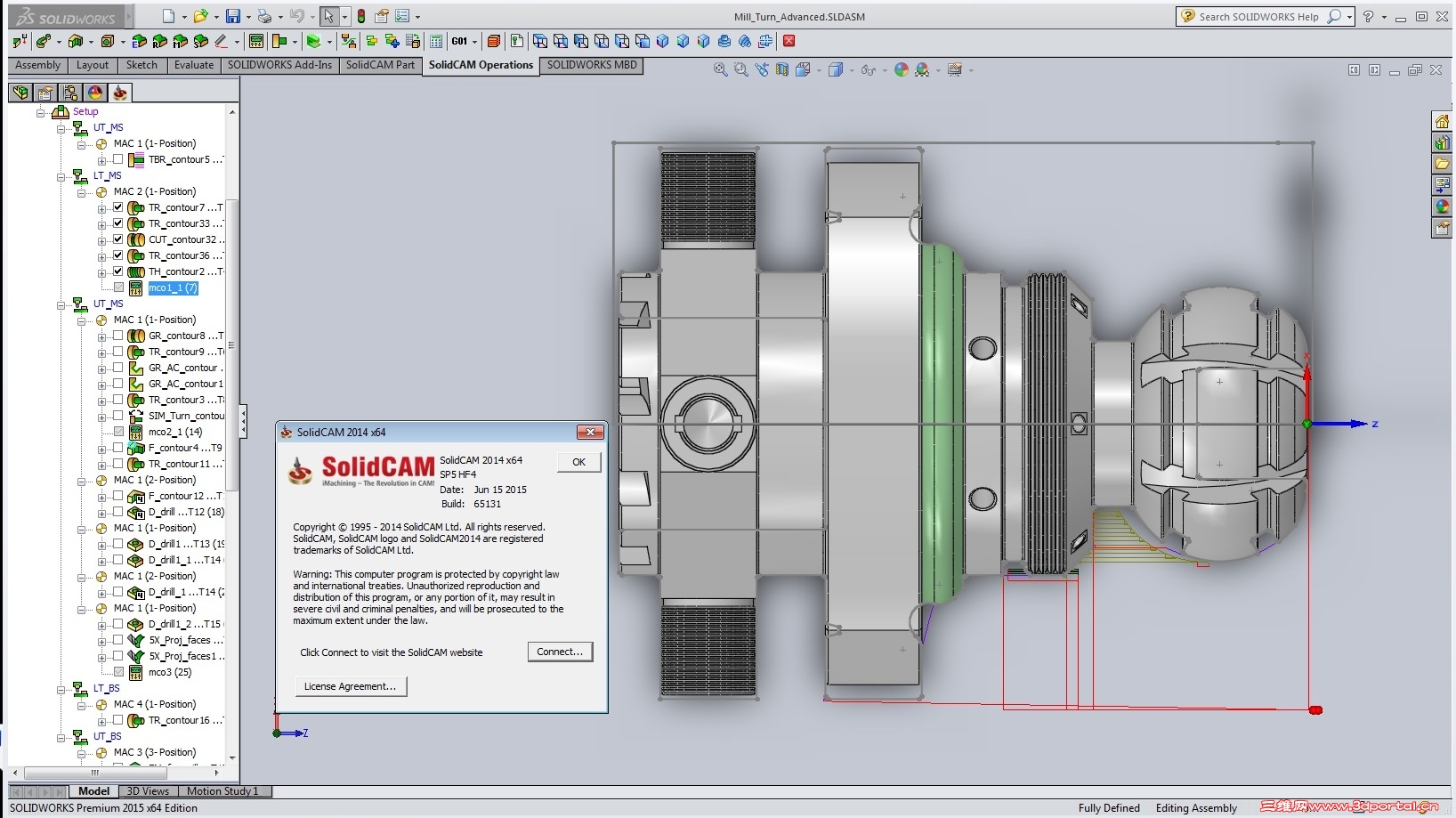
Task: Click the G01 G-code toolbar button
Action: pyautogui.click(x=459, y=41)
